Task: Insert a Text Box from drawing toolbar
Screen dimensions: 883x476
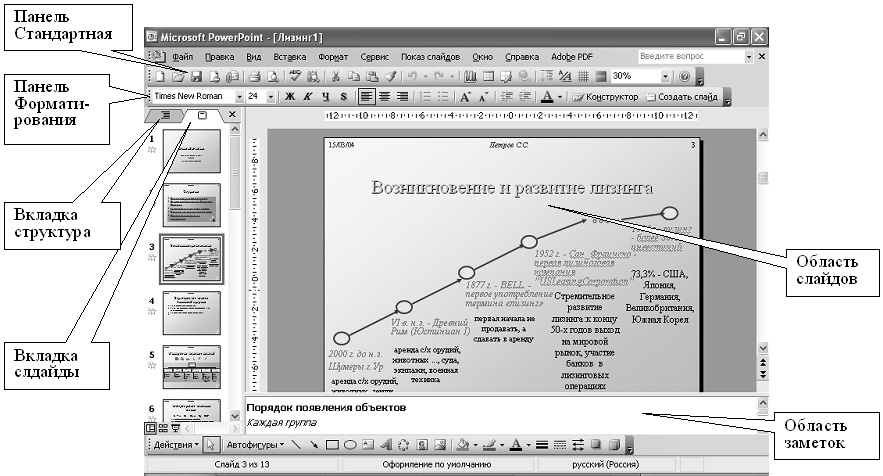Action: tap(368, 445)
